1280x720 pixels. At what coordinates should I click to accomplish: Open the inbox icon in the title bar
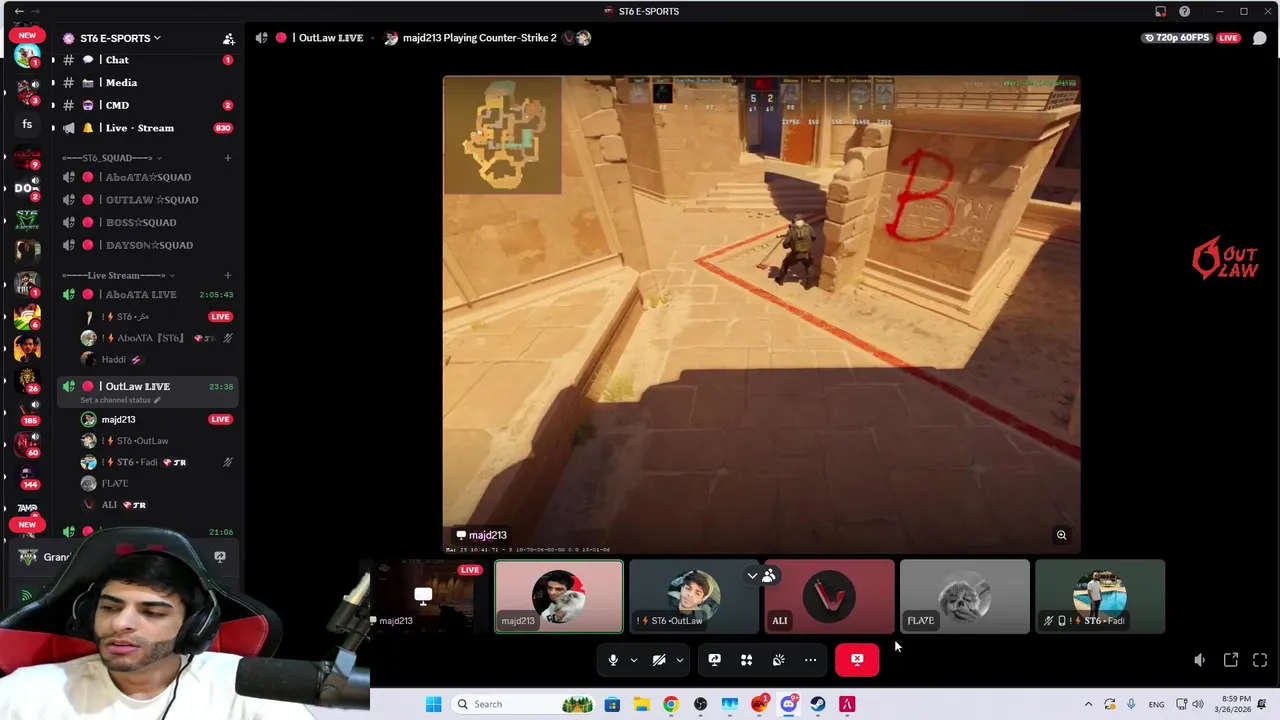coord(1160,11)
